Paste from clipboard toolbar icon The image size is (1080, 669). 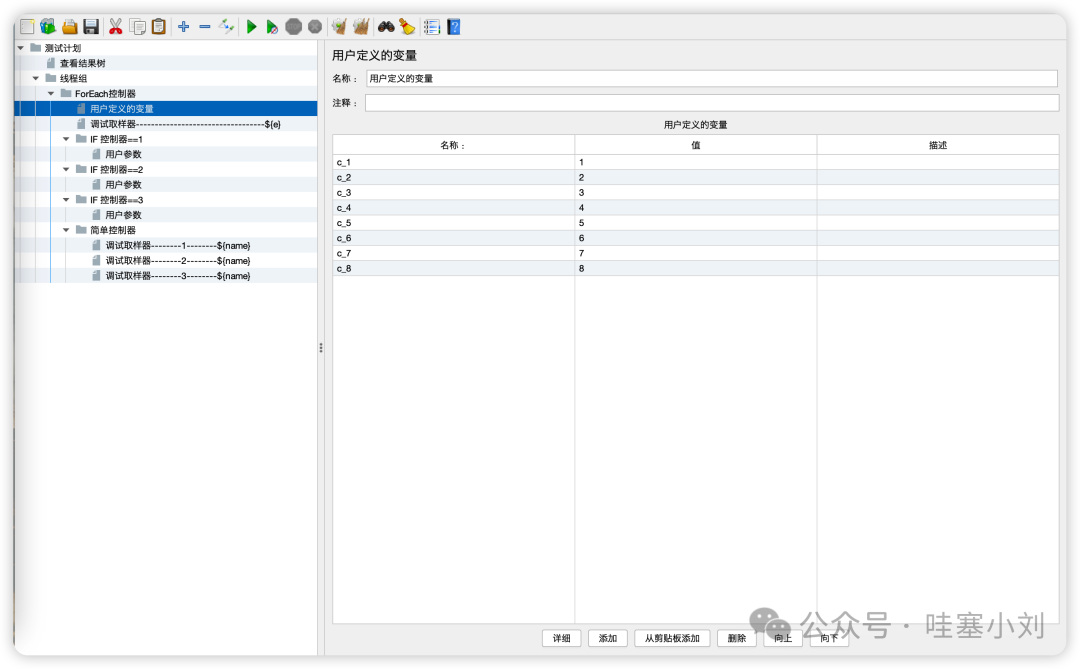(159, 27)
